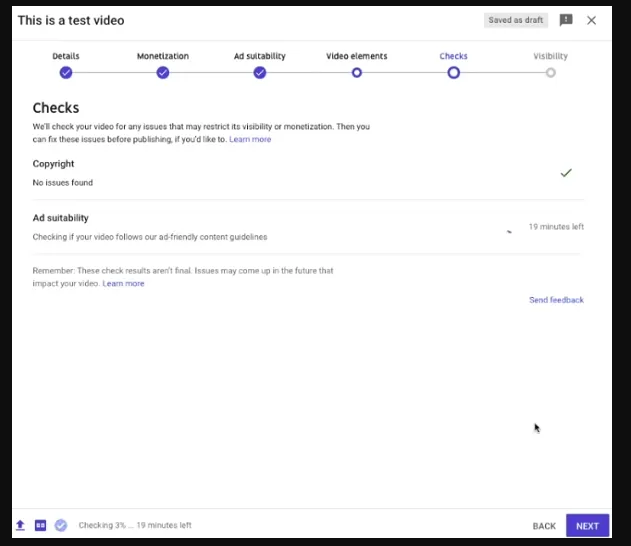This screenshot has width=631, height=546.
Task: Close the upload dialog with the X icon
Action: (x=592, y=20)
